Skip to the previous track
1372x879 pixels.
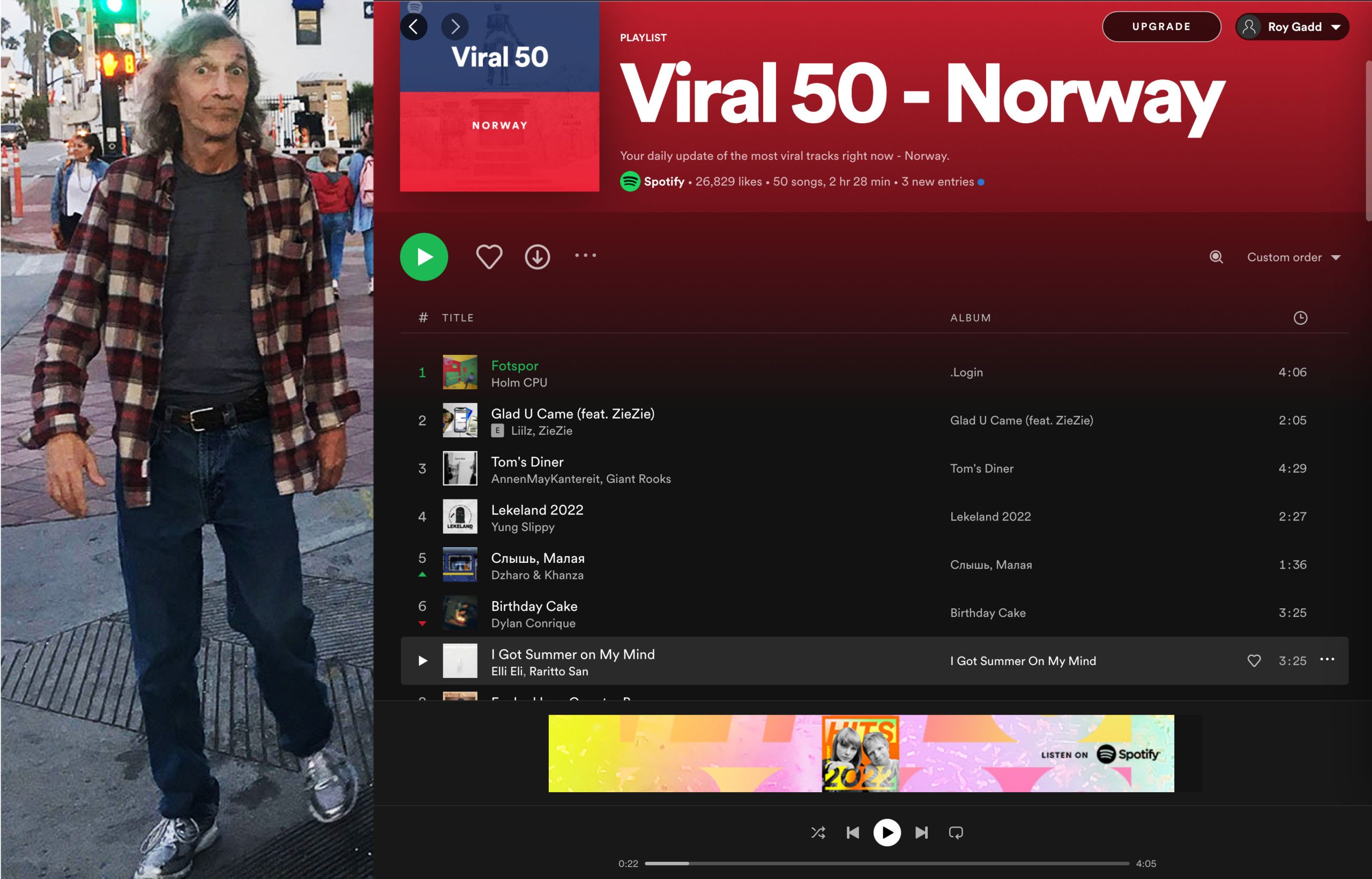pos(853,832)
